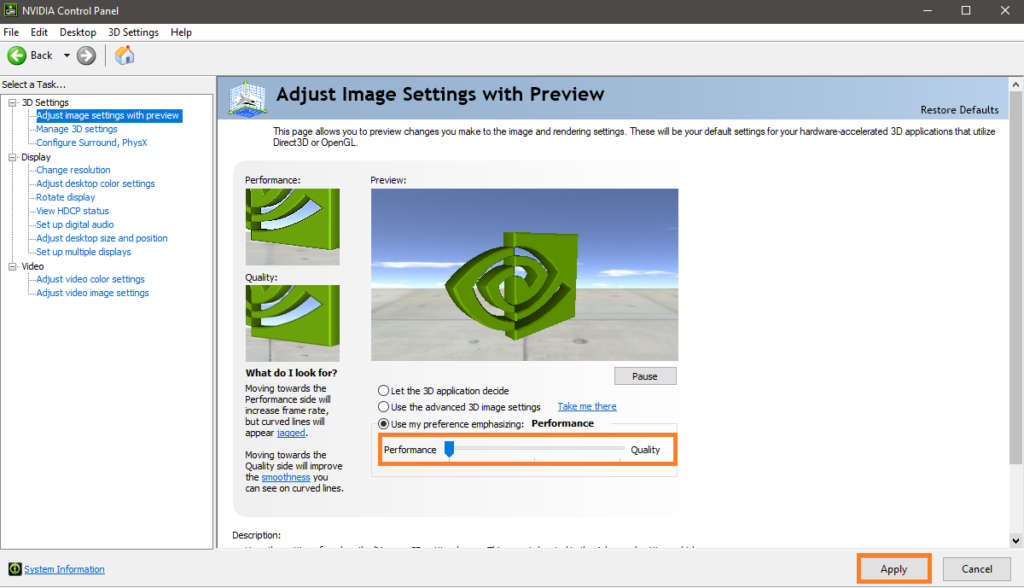Screen dimensions: 1024x588
Task: Maximize the NVIDIA Control Panel window
Action: 966,10
